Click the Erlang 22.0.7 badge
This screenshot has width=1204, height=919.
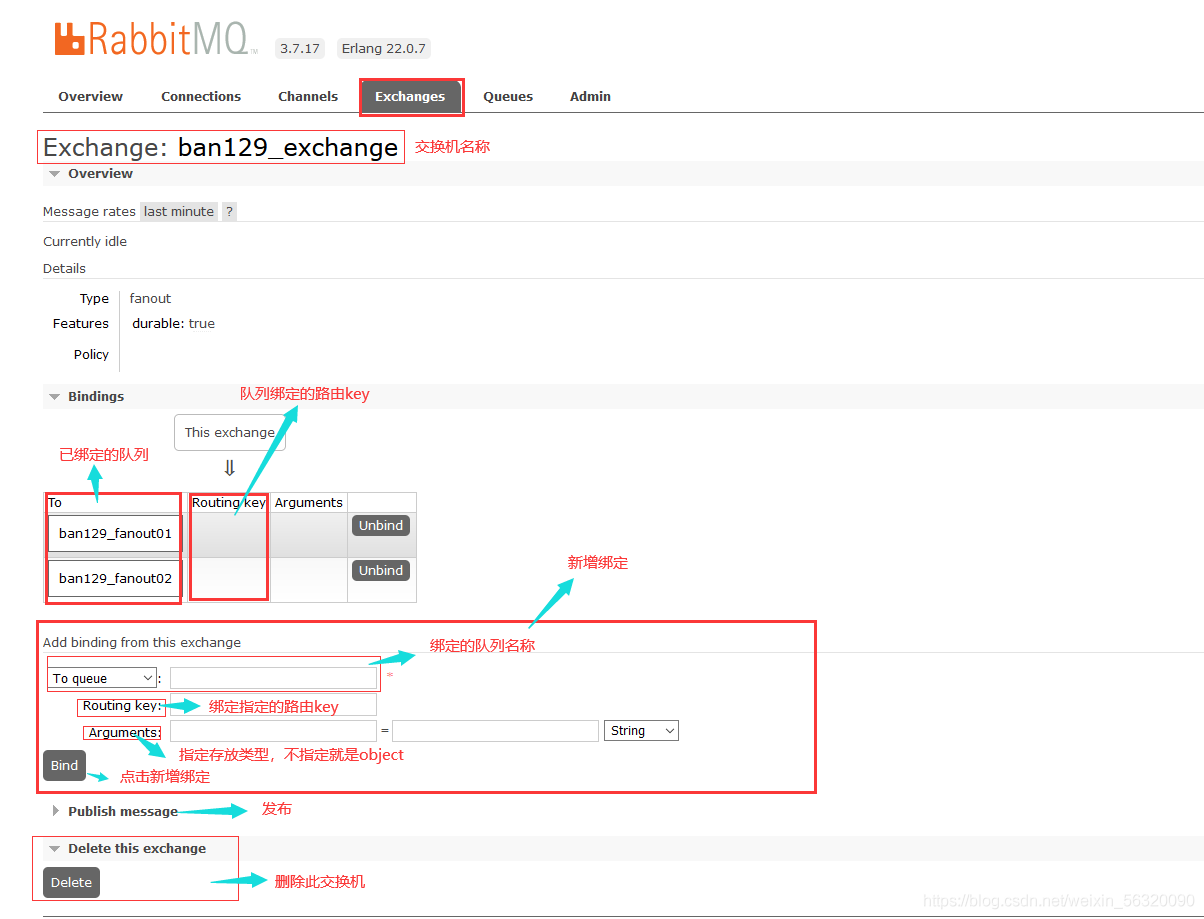pos(383,48)
